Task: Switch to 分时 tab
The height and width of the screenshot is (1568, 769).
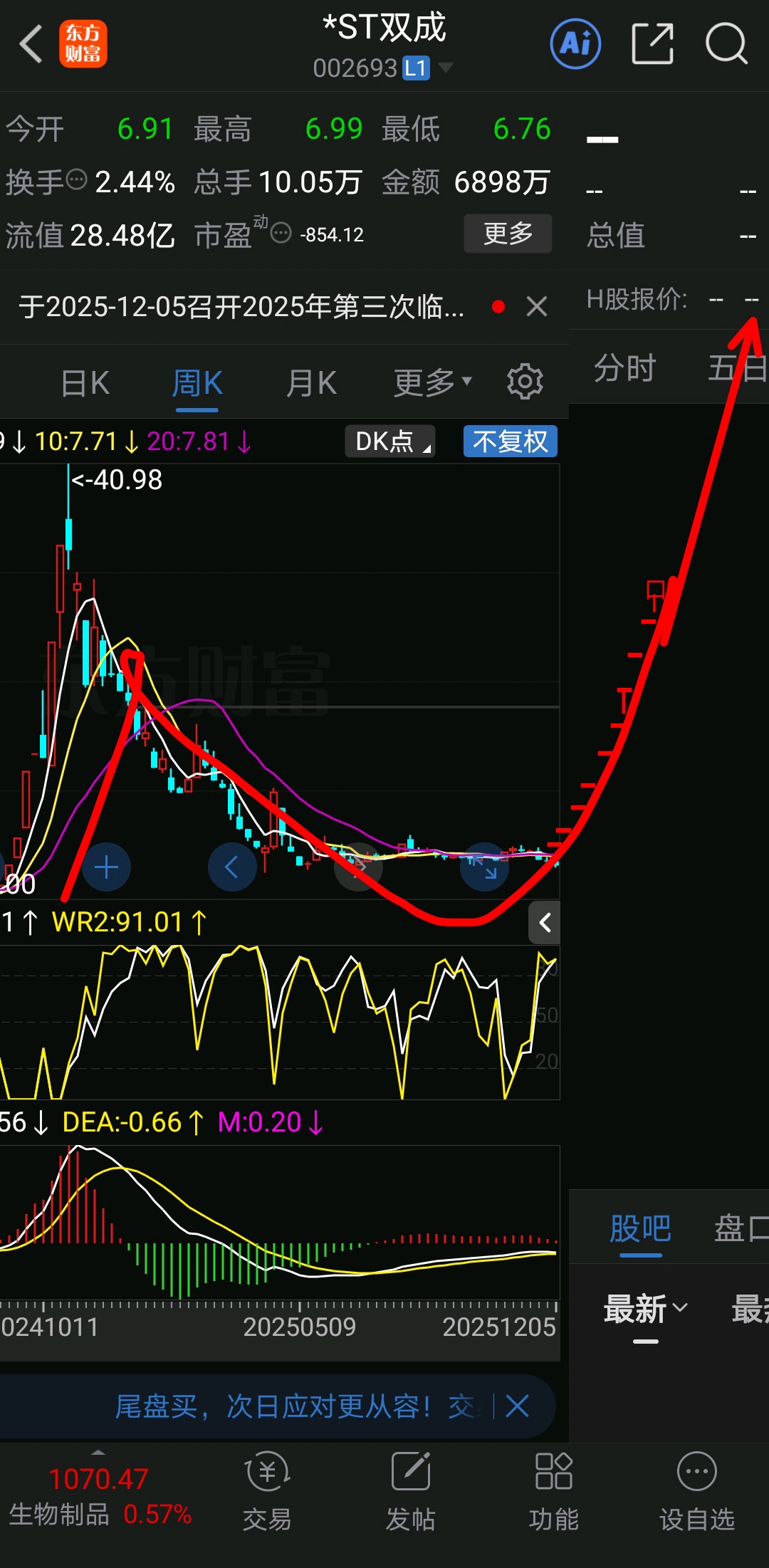Action: coord(625,368)
